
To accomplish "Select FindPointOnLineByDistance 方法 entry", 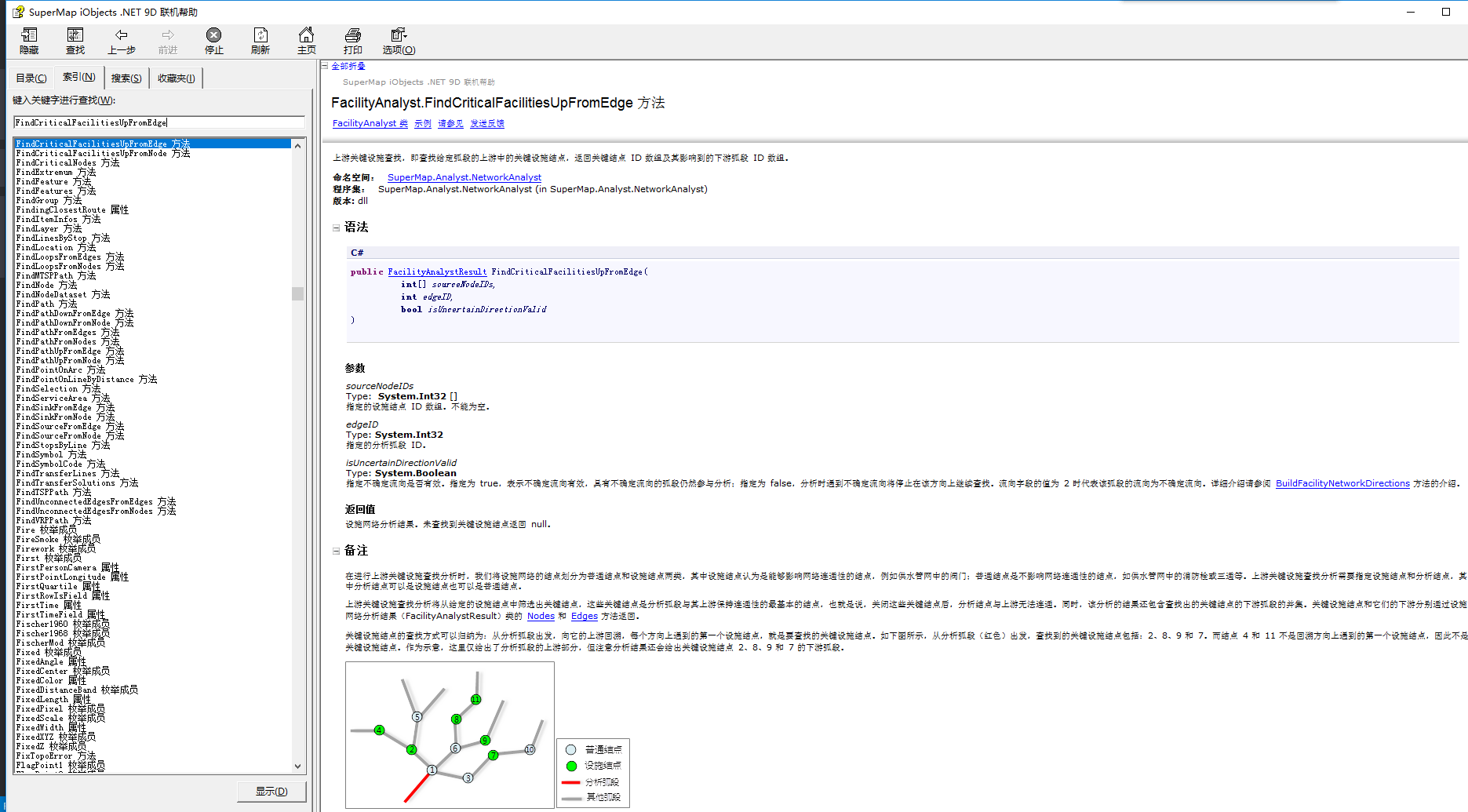I will (86, 379).
